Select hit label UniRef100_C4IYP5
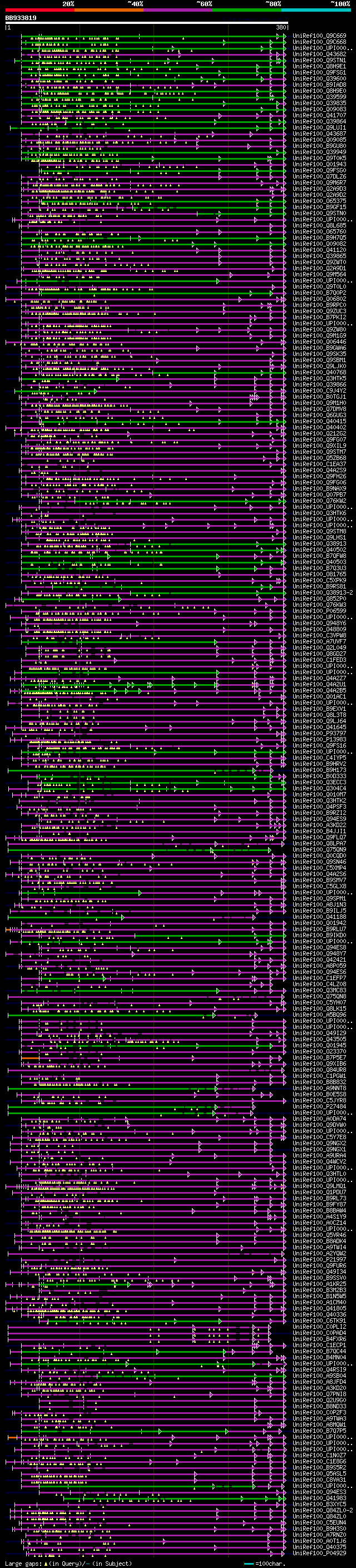 pyautogui.click(x=319, y=758)
